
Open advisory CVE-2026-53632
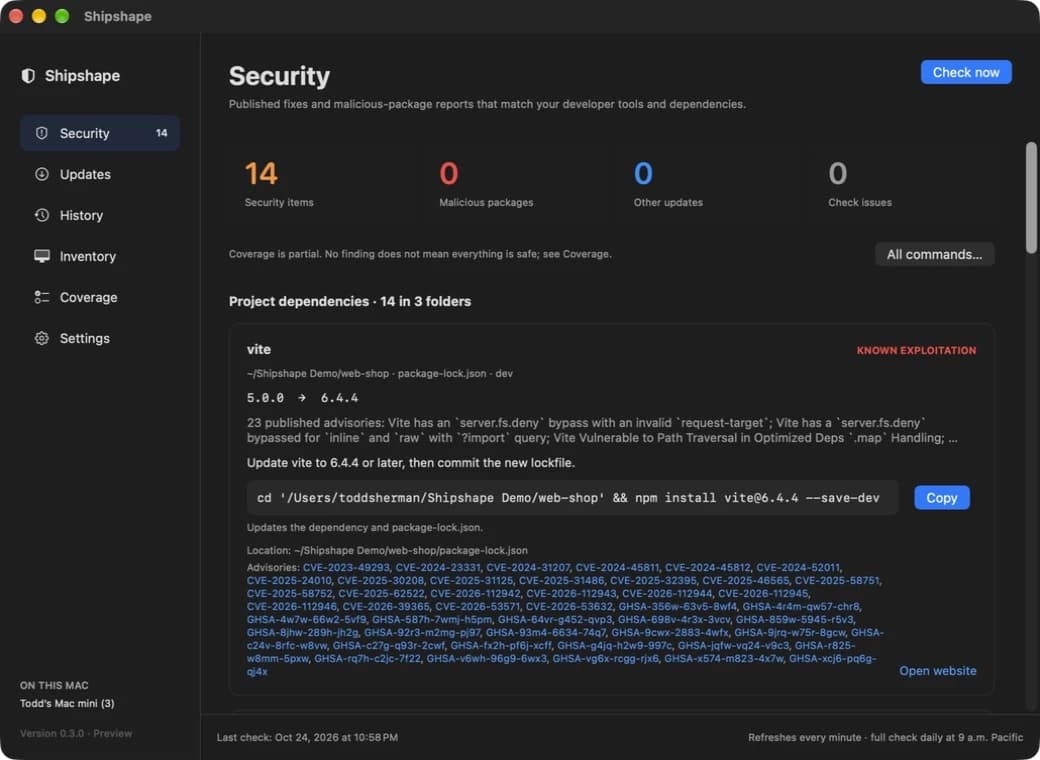(569, 606)
